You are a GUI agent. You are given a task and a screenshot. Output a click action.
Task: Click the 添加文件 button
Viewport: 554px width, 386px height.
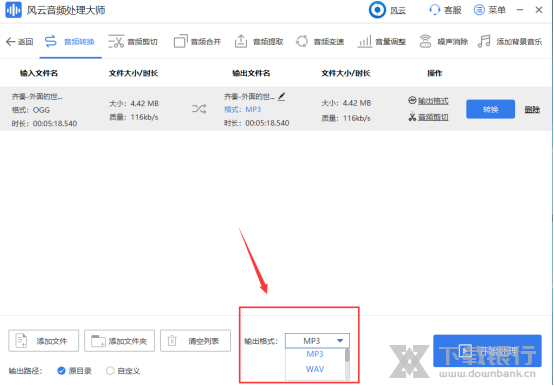pyautogui.click(x=43, y=341)
